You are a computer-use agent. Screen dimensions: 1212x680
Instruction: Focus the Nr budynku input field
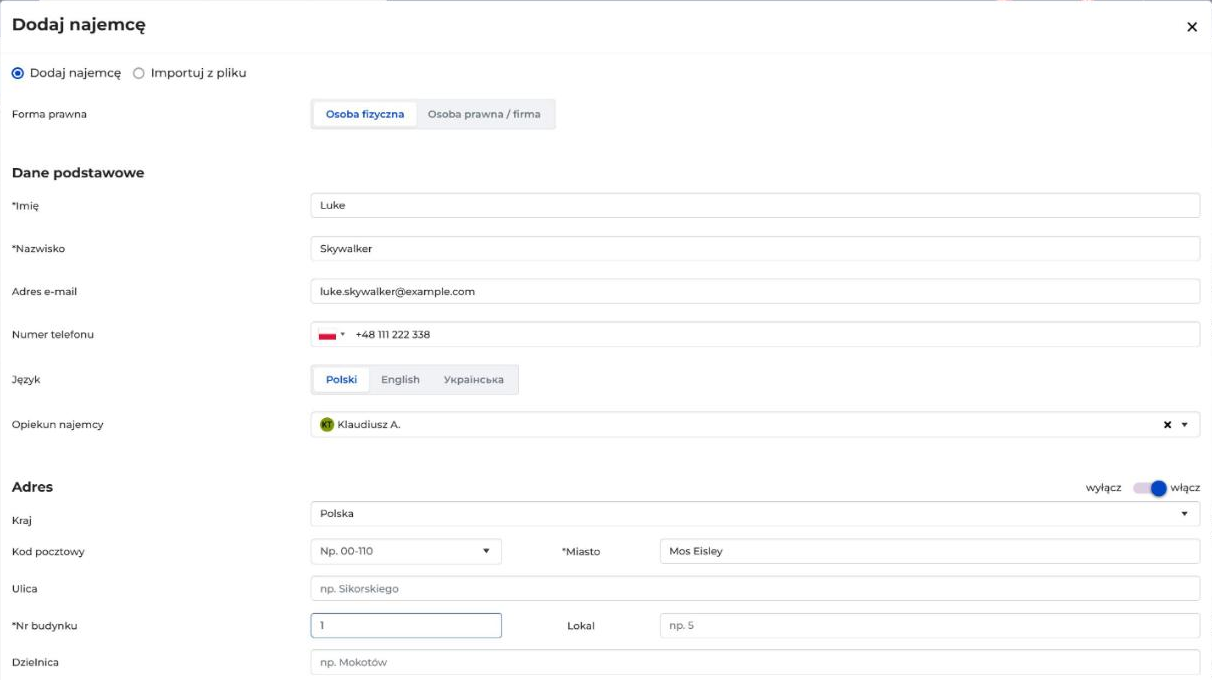click(406, 625)
